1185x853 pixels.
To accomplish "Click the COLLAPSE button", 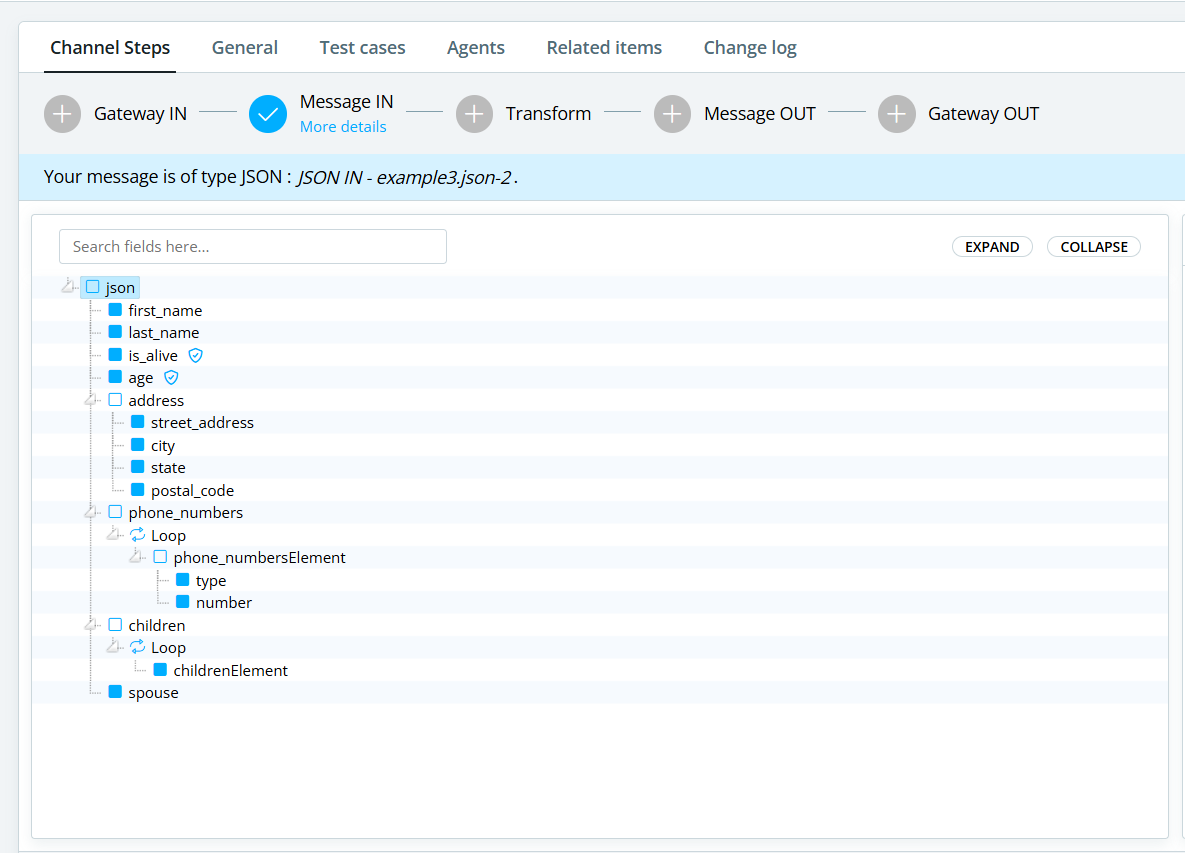I will tap(1093, 246).
